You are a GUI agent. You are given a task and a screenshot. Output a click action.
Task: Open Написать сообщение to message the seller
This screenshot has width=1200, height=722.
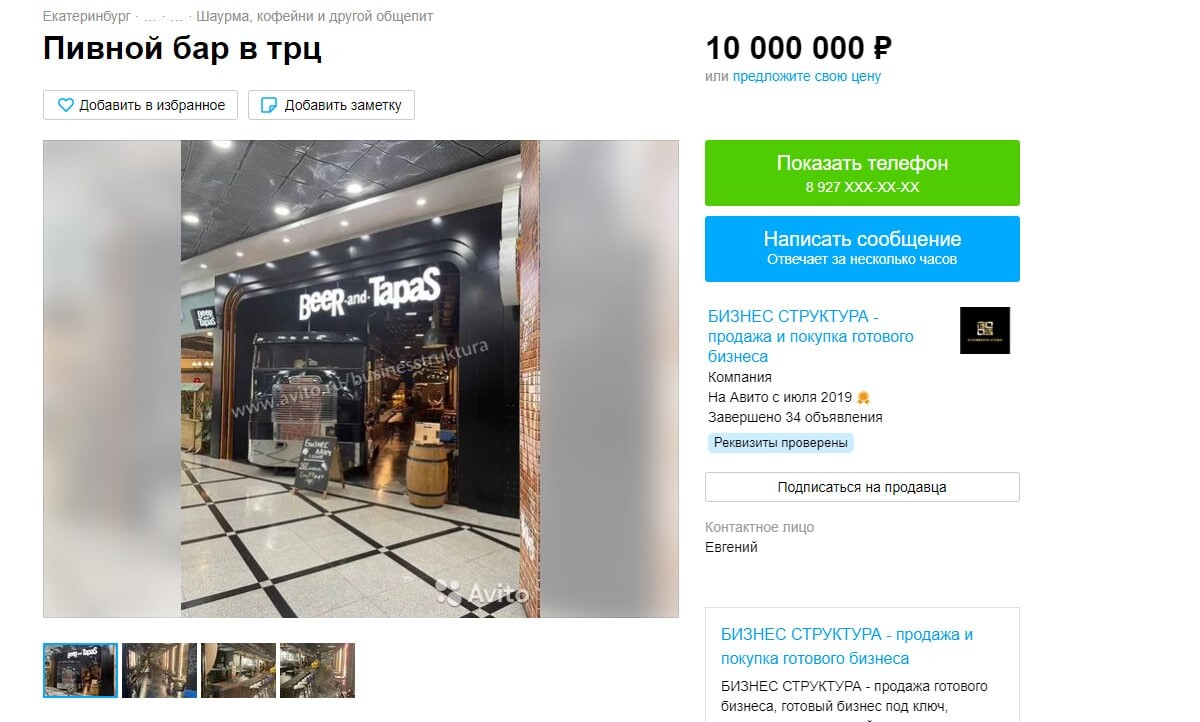pyautogui.click(x=862, y=249)
